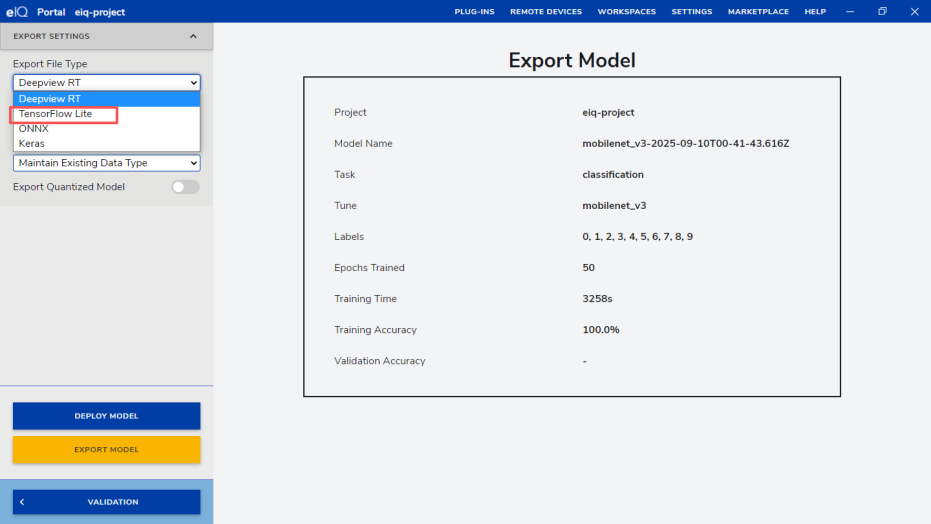Select Deepview RT from the list
Viewport: 931px width, 524px height.
106,99
